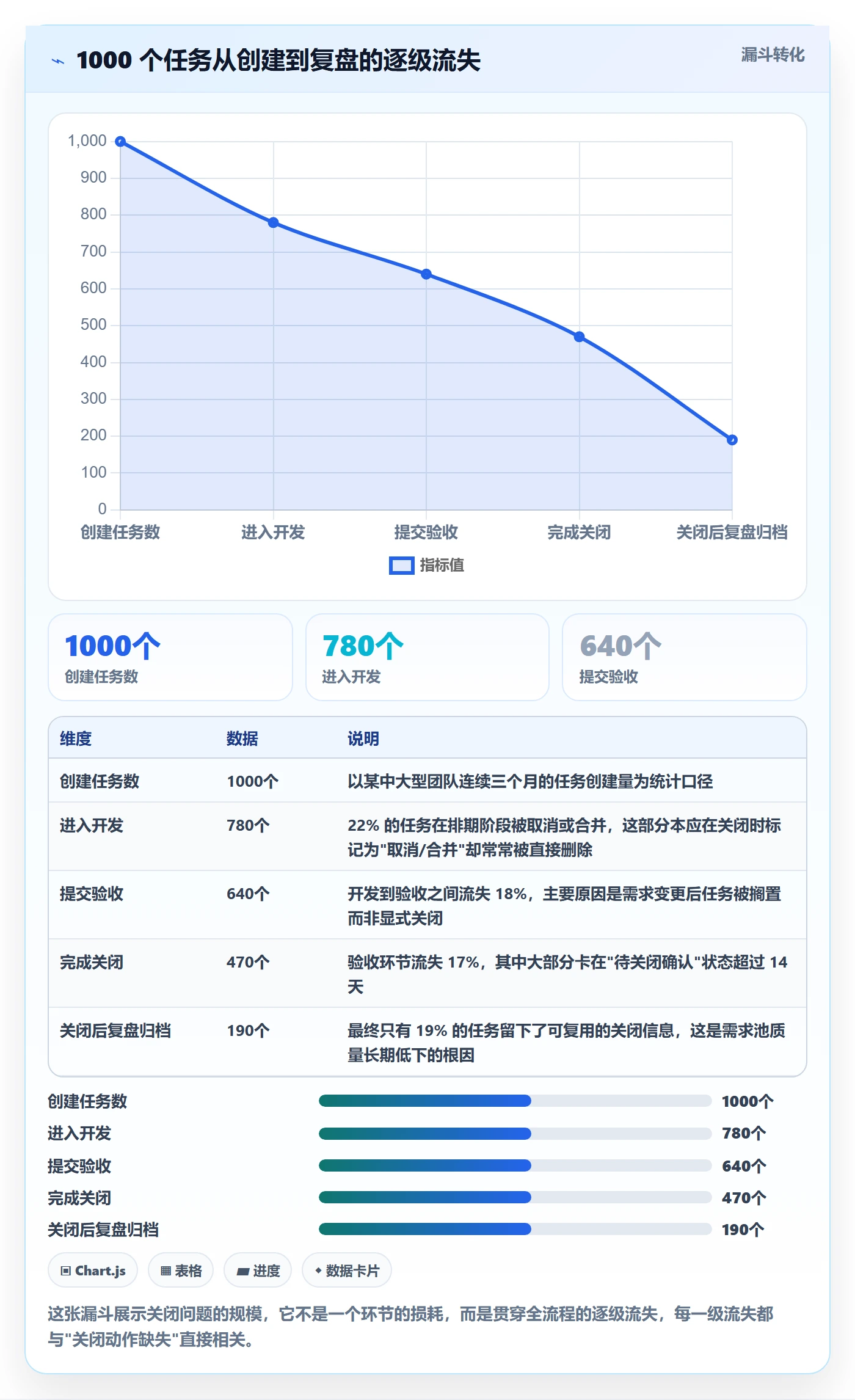
Task: Click the chart data point at 创建任务数
Action: click(120, 142)
